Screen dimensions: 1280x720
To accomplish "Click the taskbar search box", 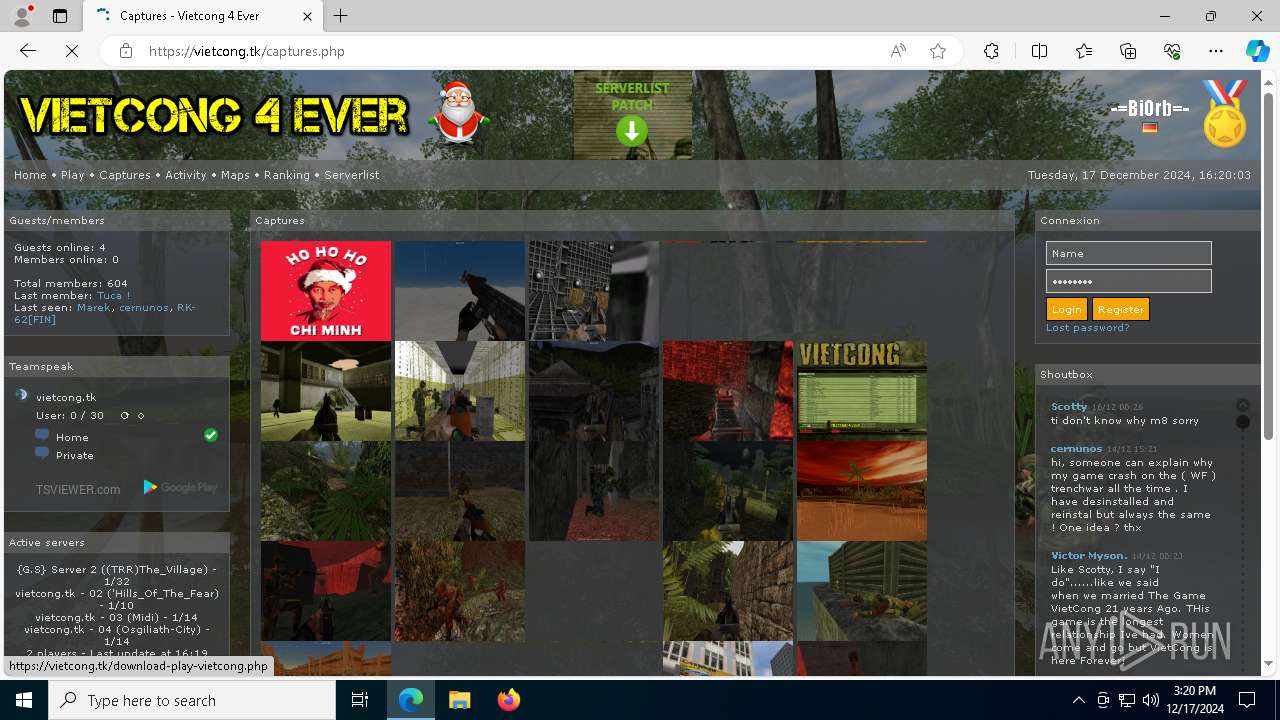I will coord(192,700).
